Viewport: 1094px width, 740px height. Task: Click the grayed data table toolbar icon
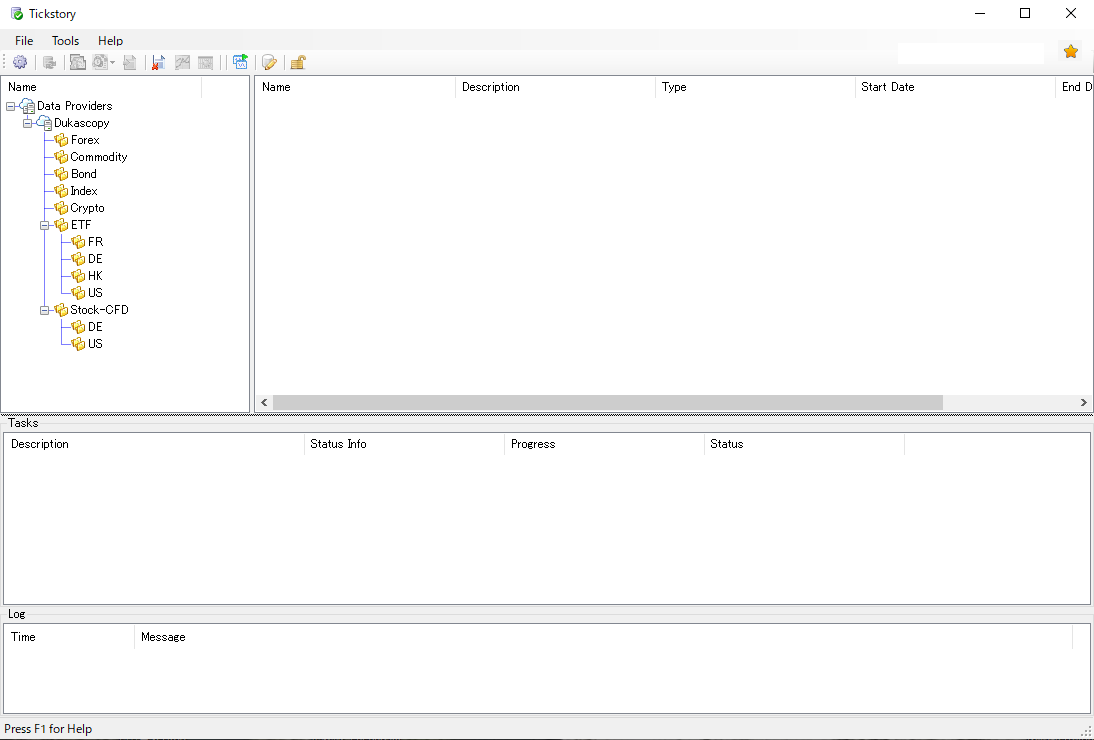click(x=205, y=63)
